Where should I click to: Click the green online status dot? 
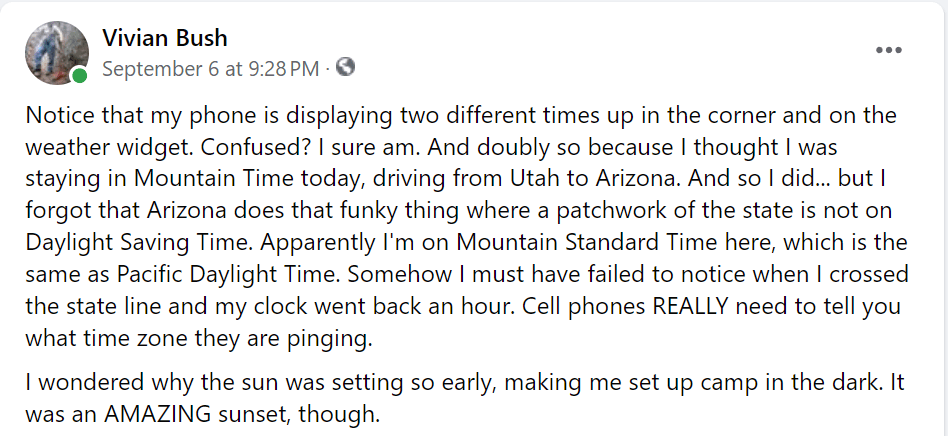tap(79, 75)
